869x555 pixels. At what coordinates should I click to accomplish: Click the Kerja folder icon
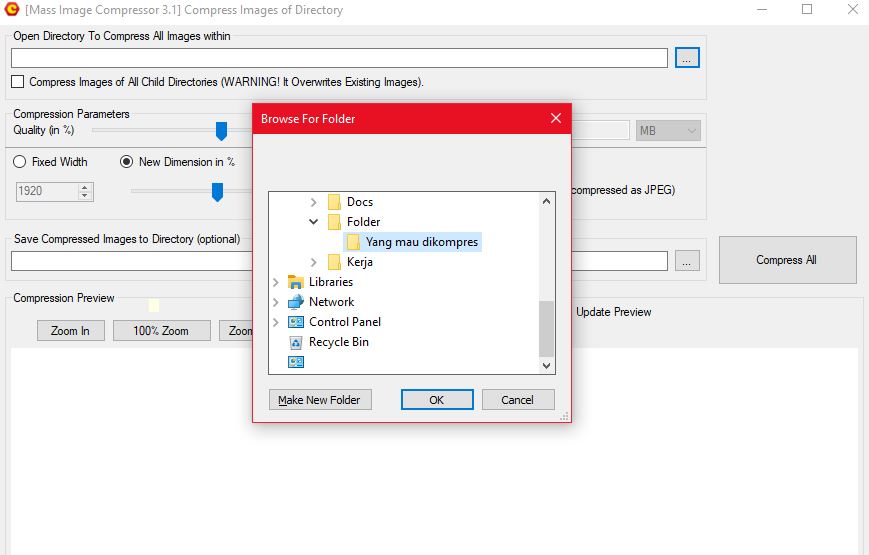pyautogui.click(x=334, y=262)
